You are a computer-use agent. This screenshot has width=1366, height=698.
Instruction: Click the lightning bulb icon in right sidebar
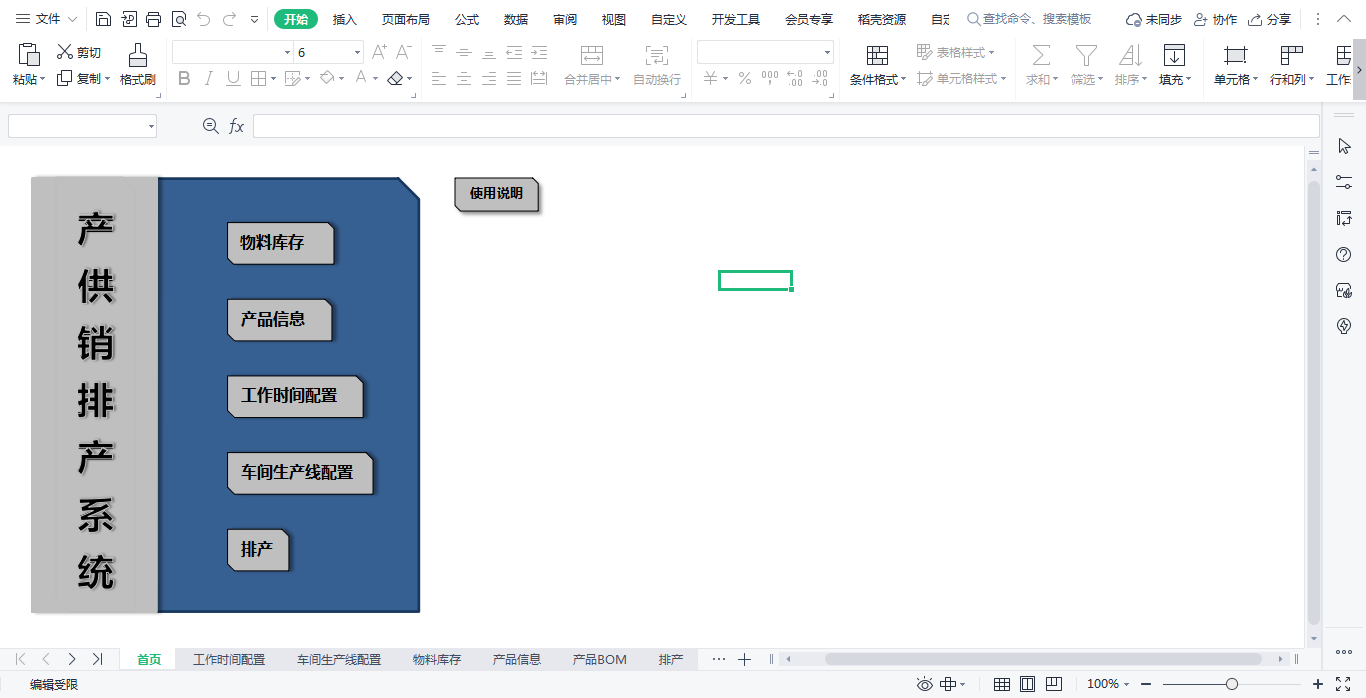[x=1344, y=326]
